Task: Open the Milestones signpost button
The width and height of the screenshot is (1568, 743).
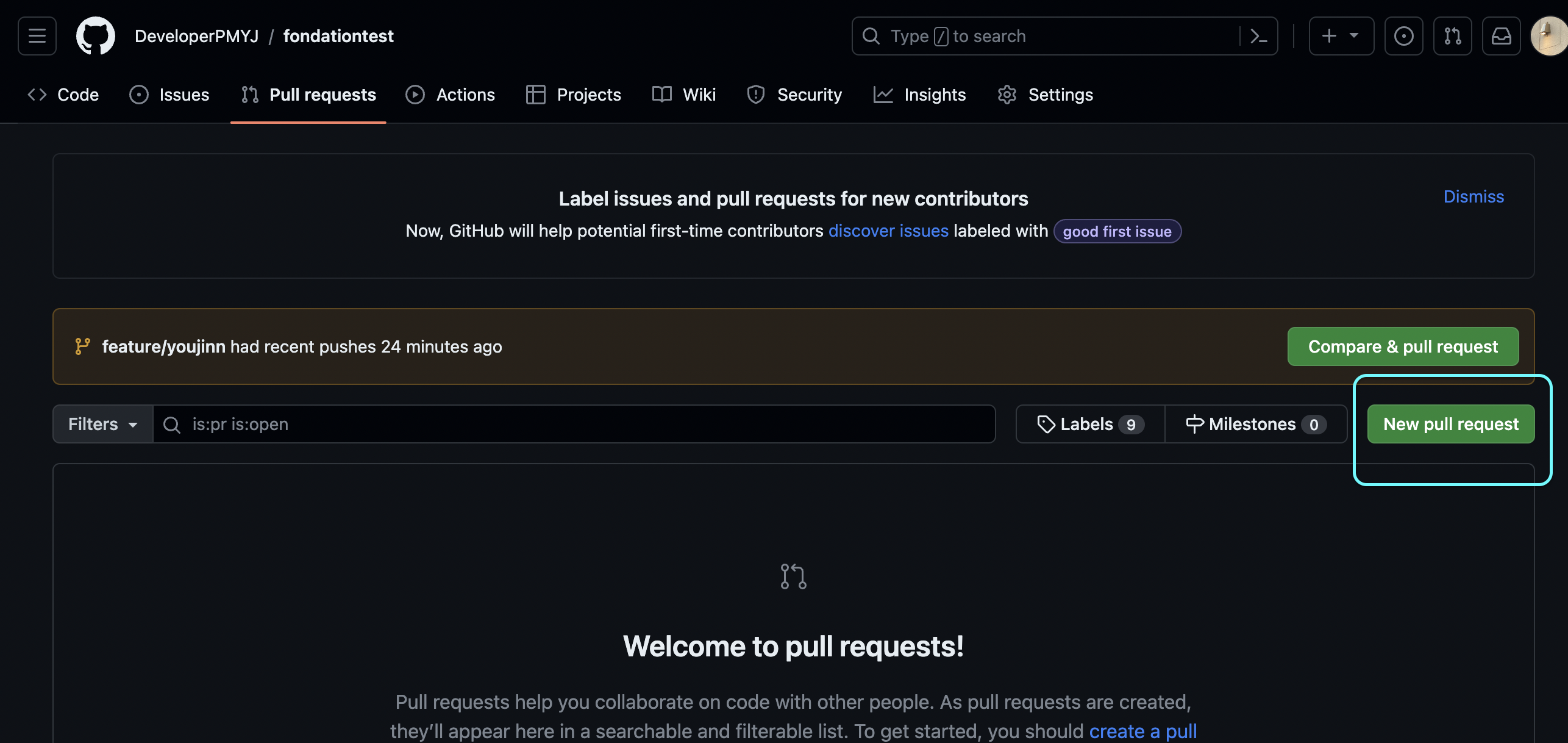Action: pos(1255,424)
